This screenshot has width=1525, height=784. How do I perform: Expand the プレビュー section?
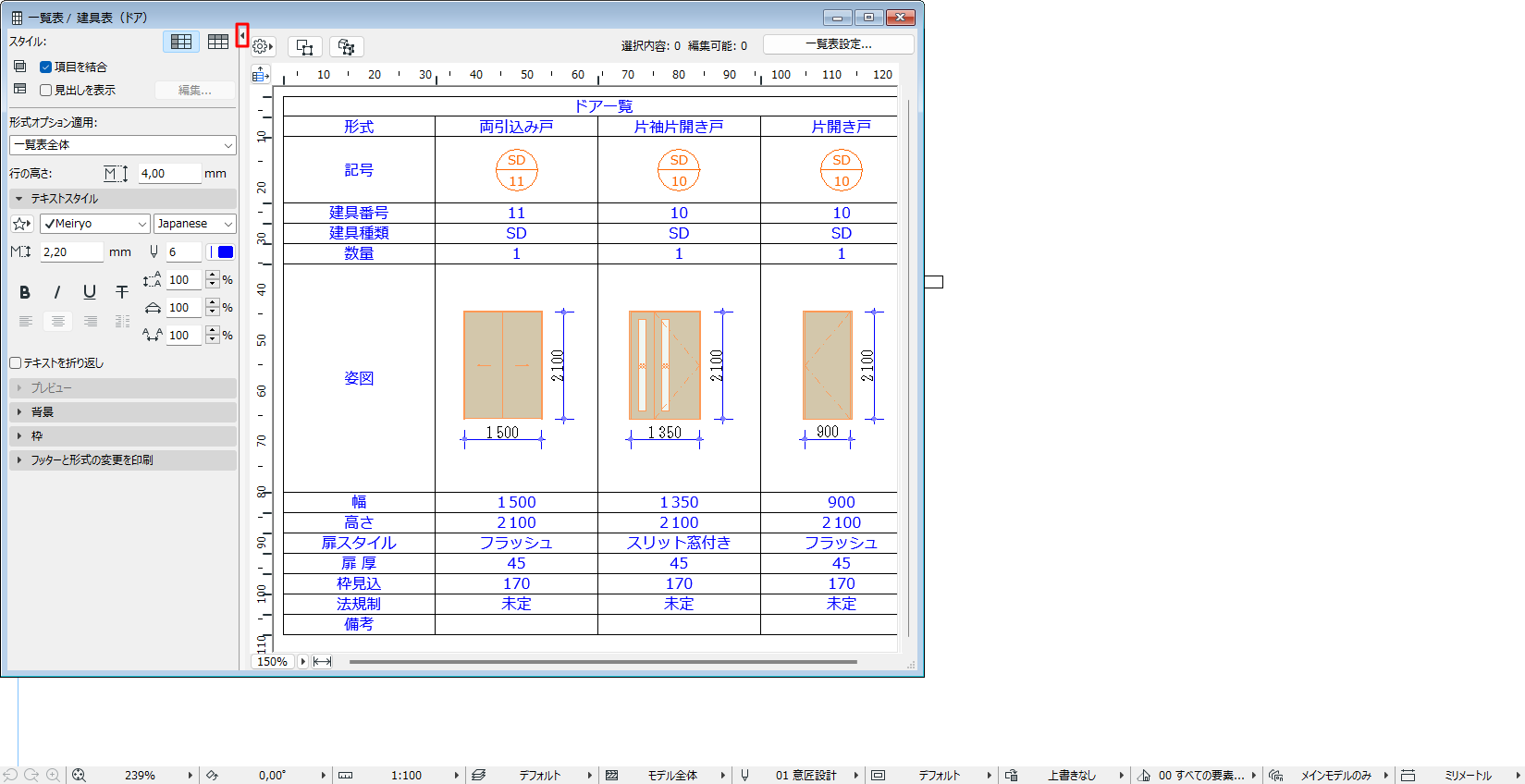(123, 388)
